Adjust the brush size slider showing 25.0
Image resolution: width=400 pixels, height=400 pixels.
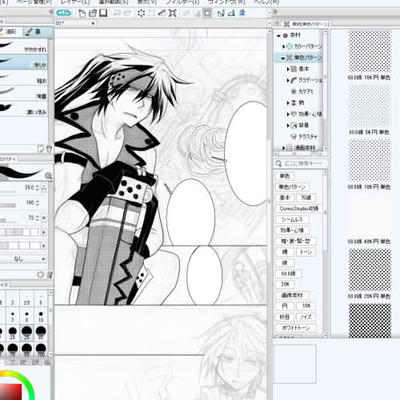pyautogui.click(x=8, y=192)
